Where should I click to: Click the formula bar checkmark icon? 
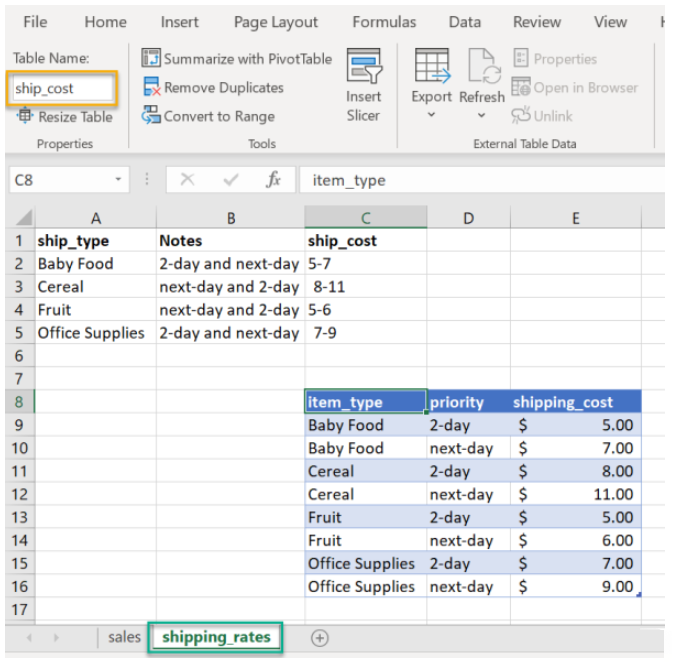[231, 179]
